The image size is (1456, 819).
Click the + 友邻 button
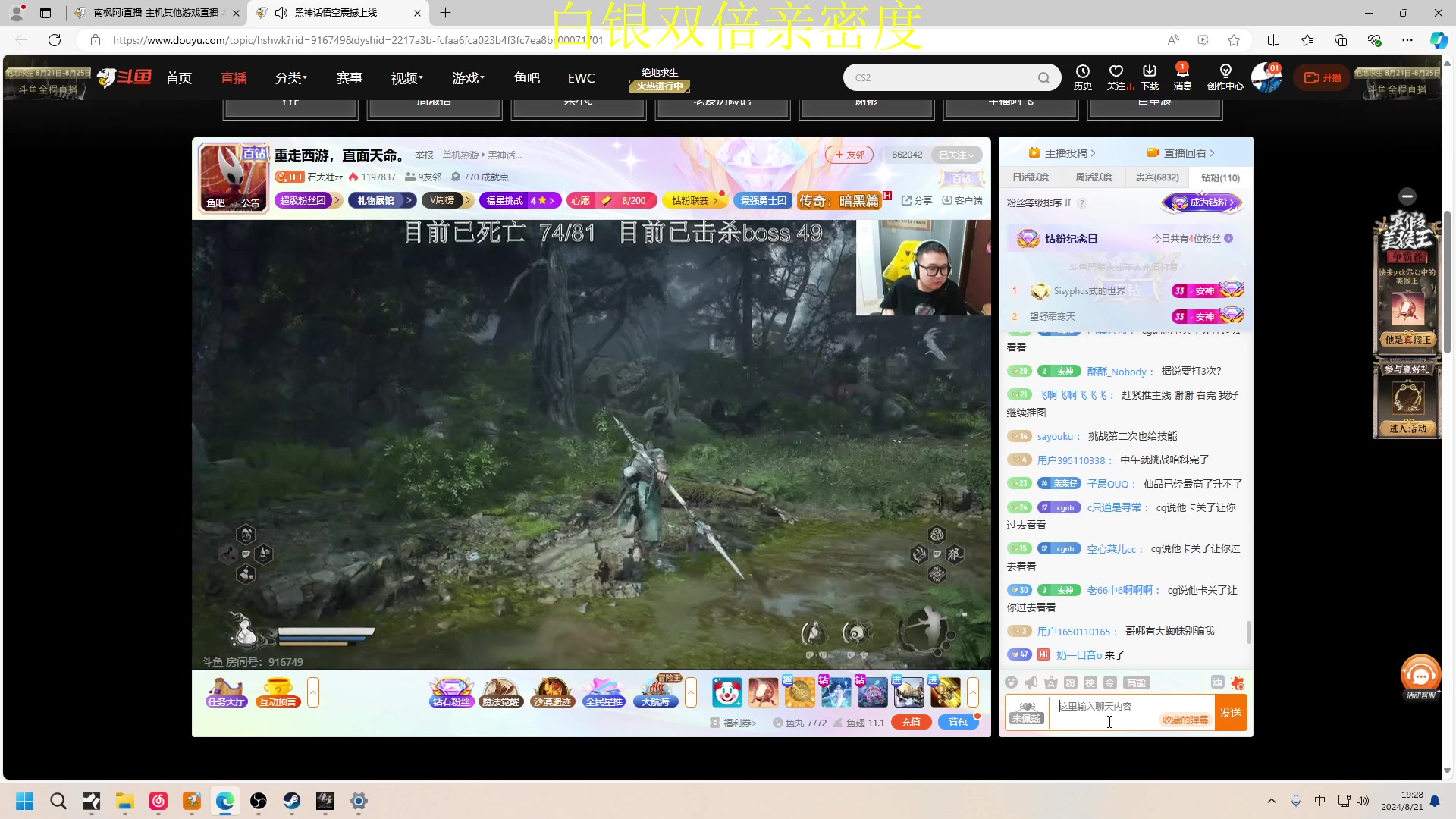tap(849, 155)
